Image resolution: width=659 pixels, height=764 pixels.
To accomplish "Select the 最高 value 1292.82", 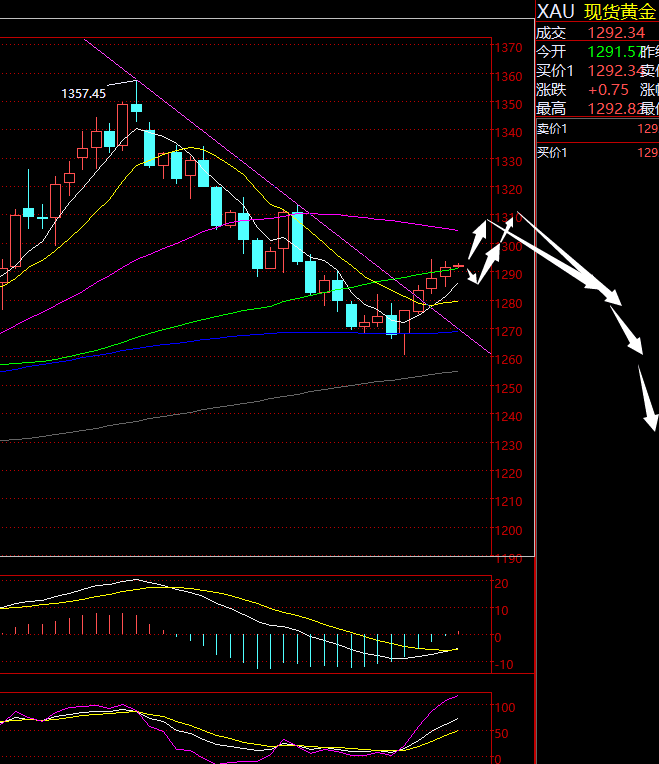I will (x=614, y=109).
